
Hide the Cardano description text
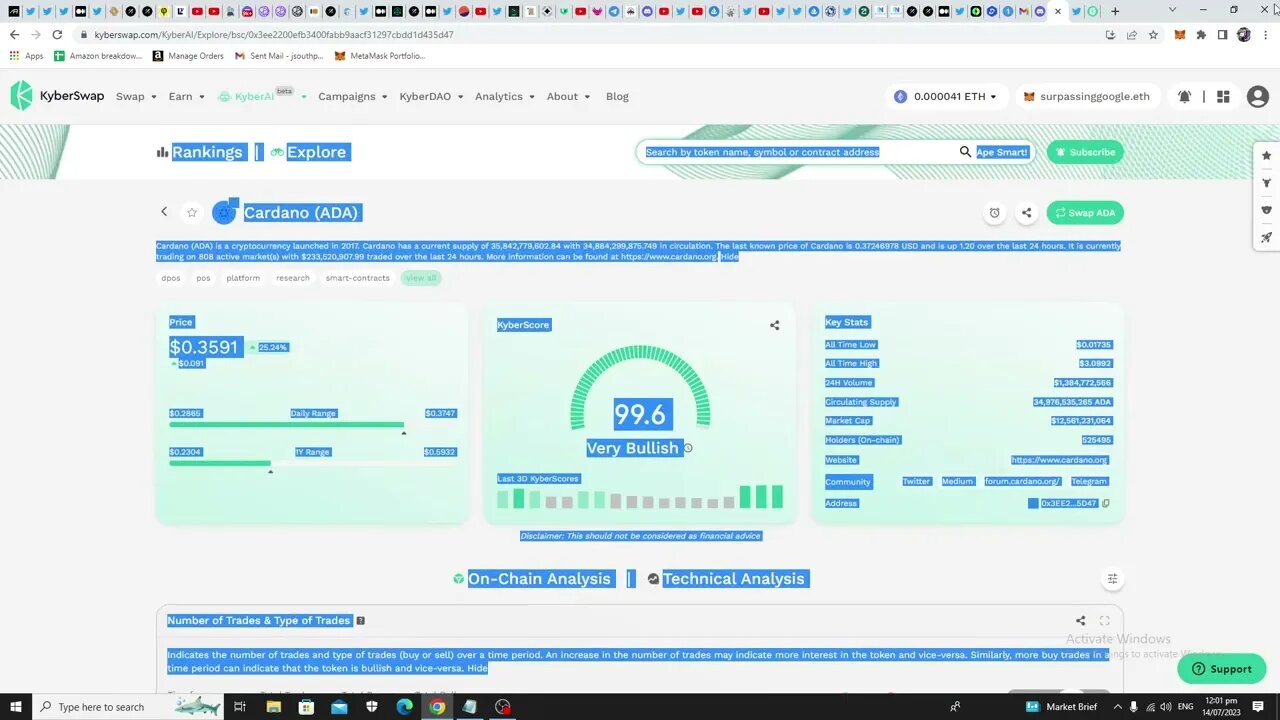pos(729,257)
